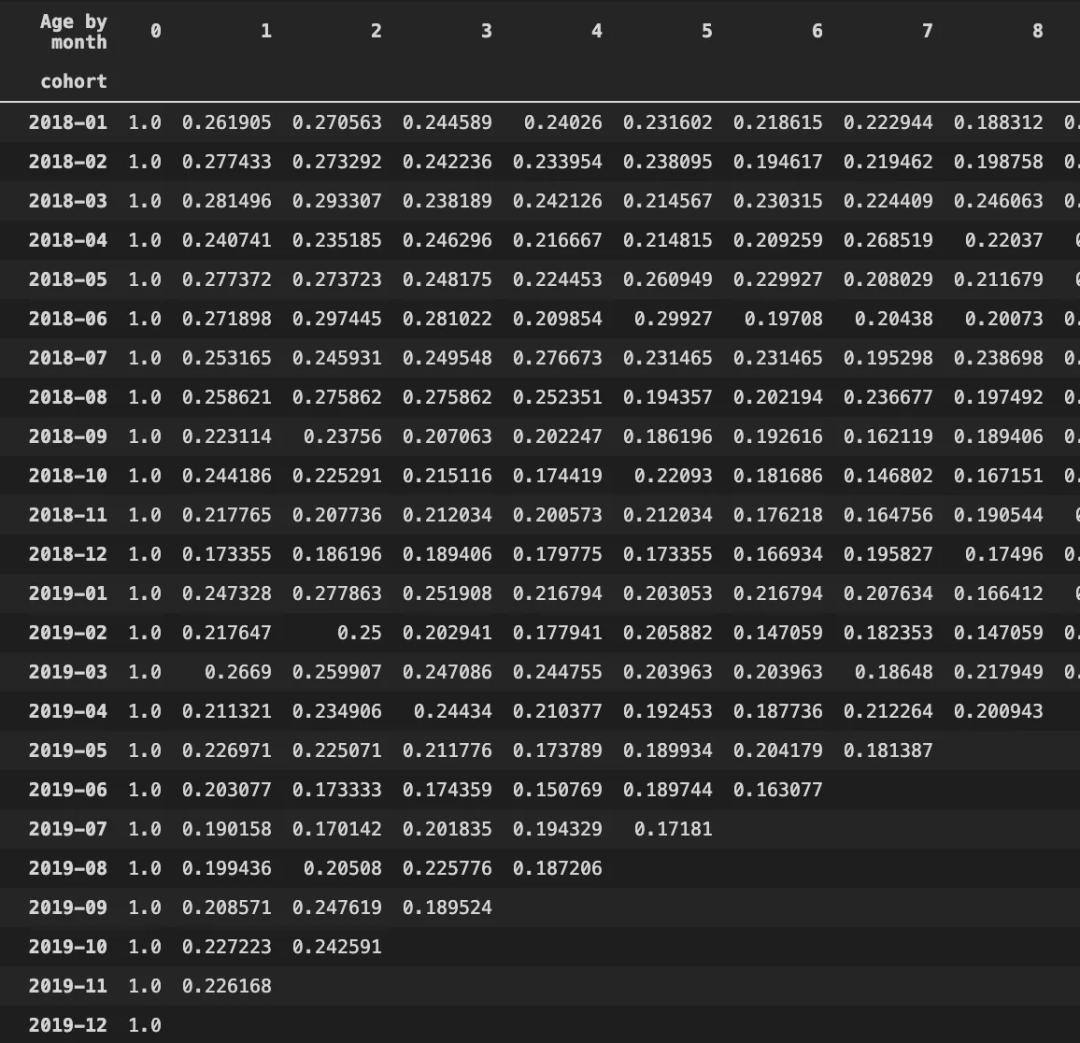This screenshot has width=1080, height=1043.
Task: Click cell value 0.189524
Action: point(447,908)
